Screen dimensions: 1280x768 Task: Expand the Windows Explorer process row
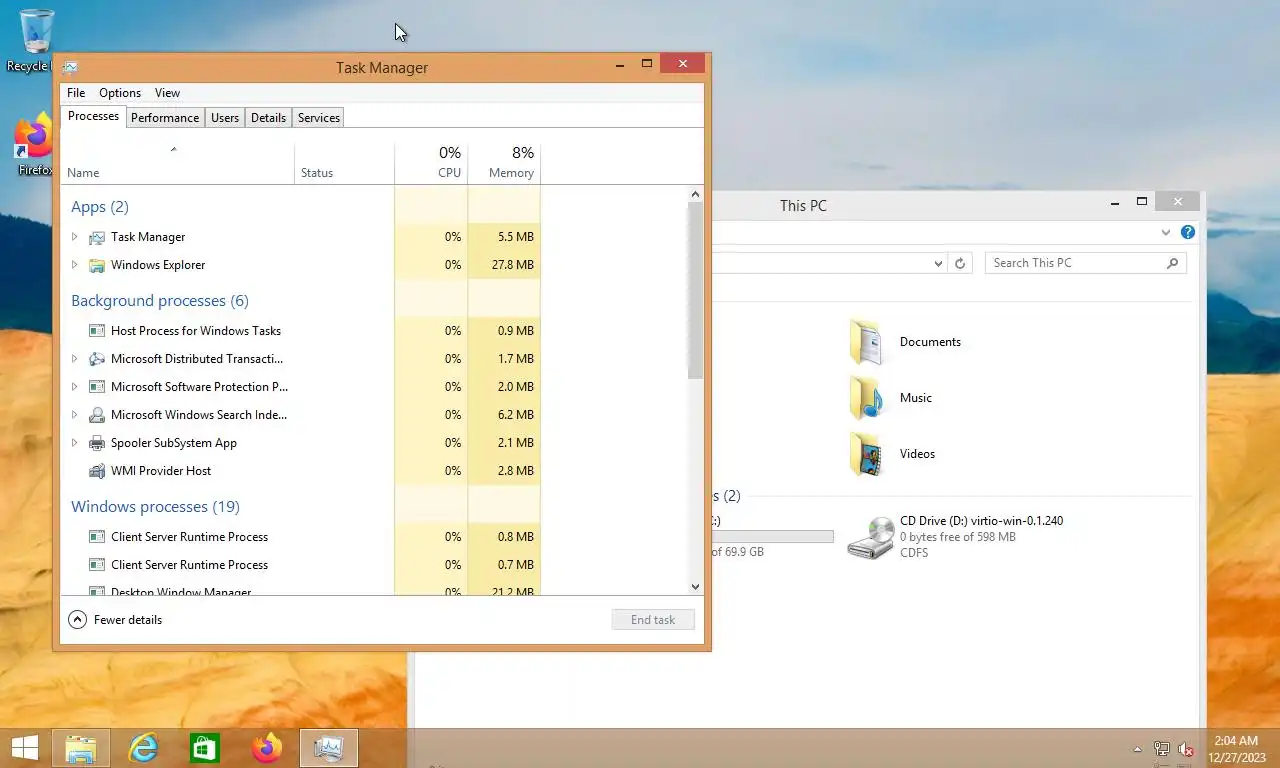click(74, 265)
